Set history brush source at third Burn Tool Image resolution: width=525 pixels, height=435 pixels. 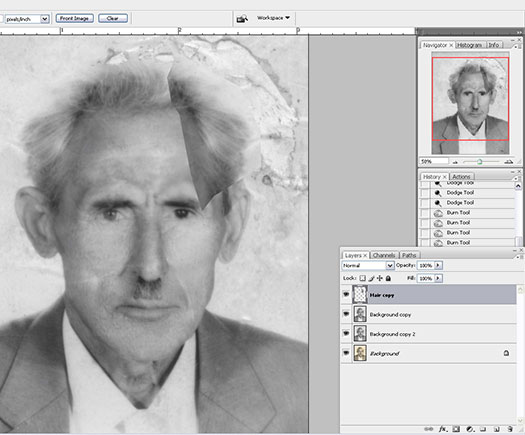425,233
